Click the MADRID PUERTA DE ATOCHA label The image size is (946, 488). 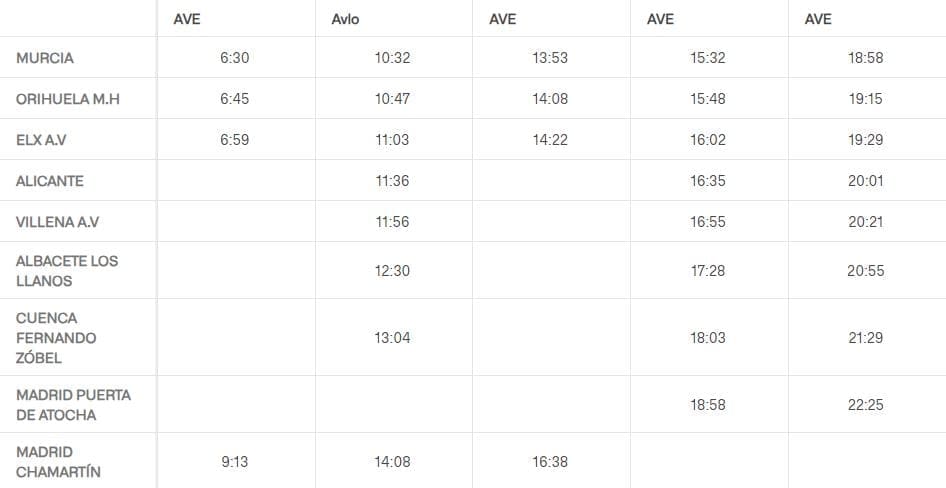[x=73, y=405]
